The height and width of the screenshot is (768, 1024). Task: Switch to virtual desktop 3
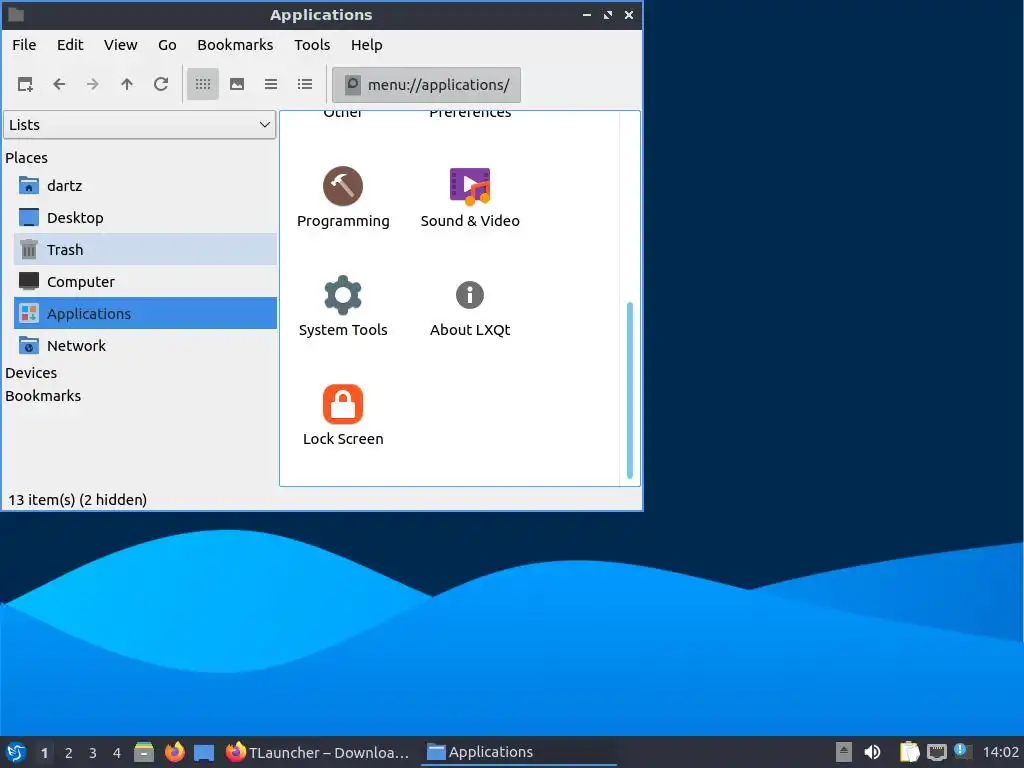click(x=93, y=753)
